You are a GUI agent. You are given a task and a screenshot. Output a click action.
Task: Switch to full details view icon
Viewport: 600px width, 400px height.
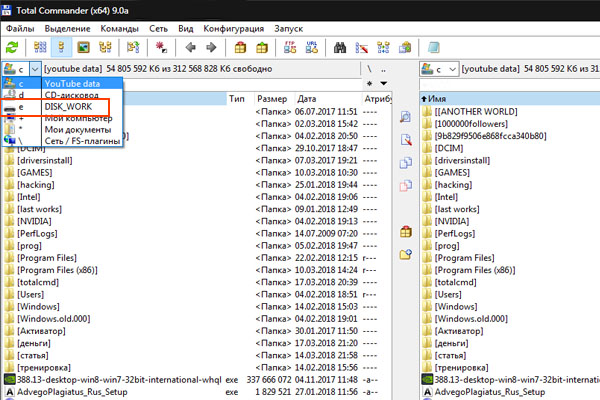tap(61, 47)
